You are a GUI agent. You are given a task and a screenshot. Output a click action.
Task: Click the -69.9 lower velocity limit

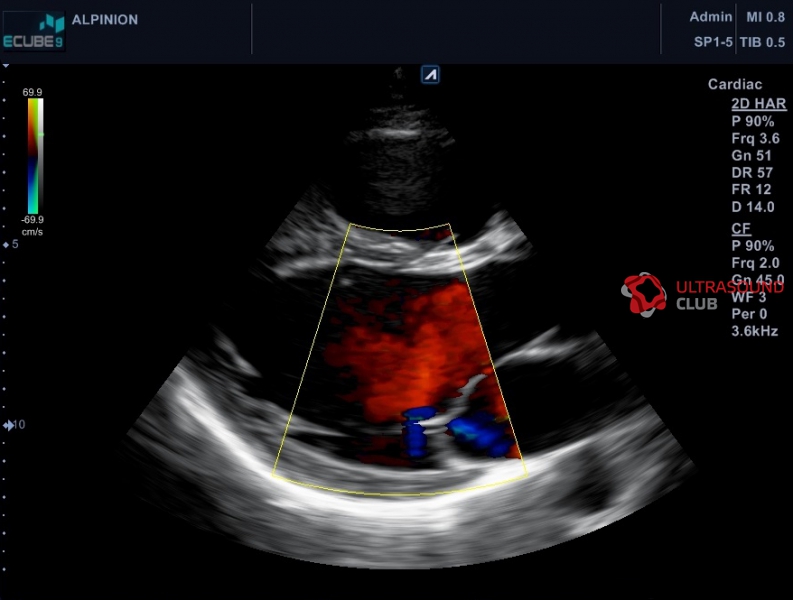click(x=32, y=220)
